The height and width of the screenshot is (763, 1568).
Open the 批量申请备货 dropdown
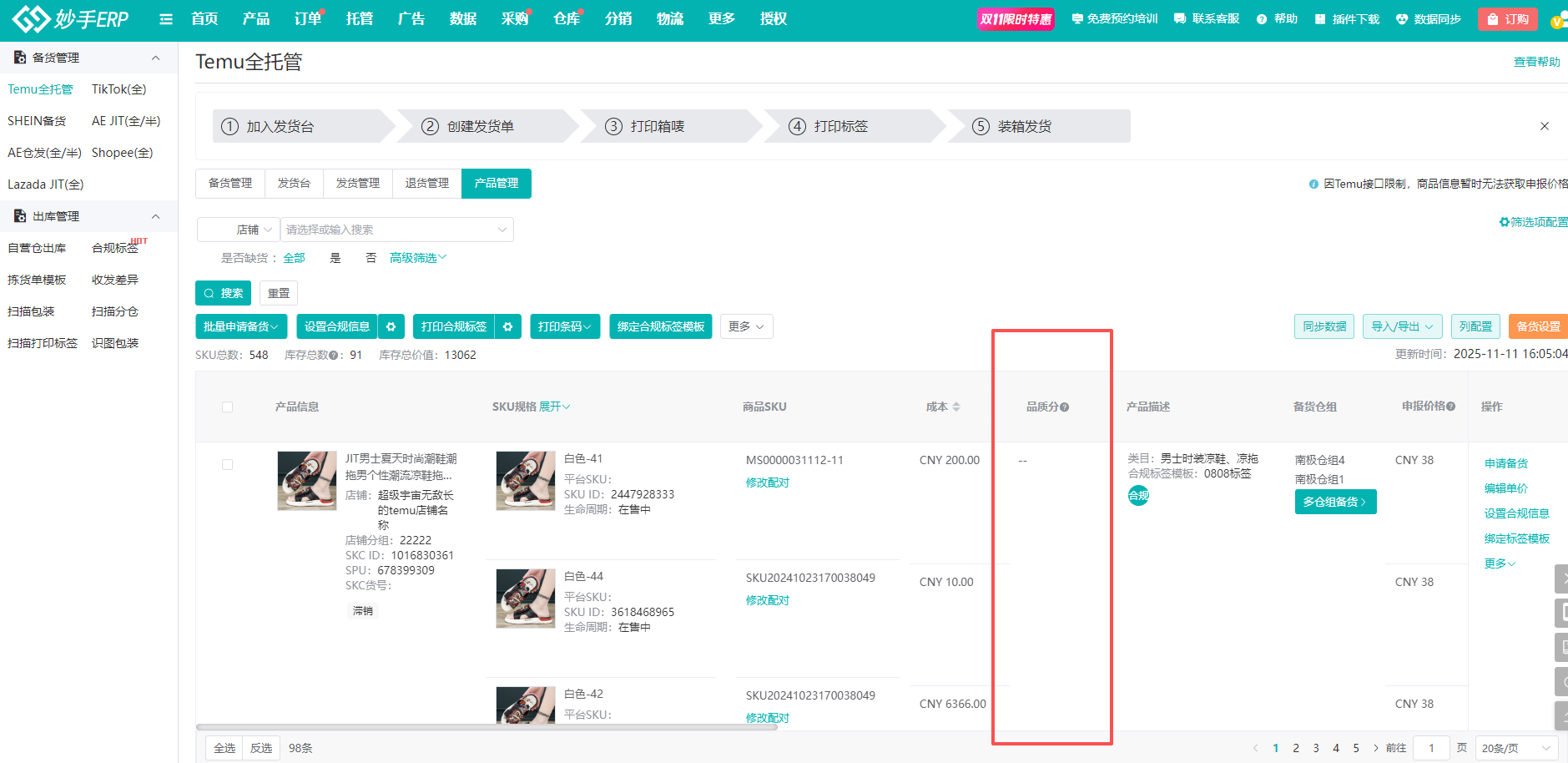click(x=241, y=326)
